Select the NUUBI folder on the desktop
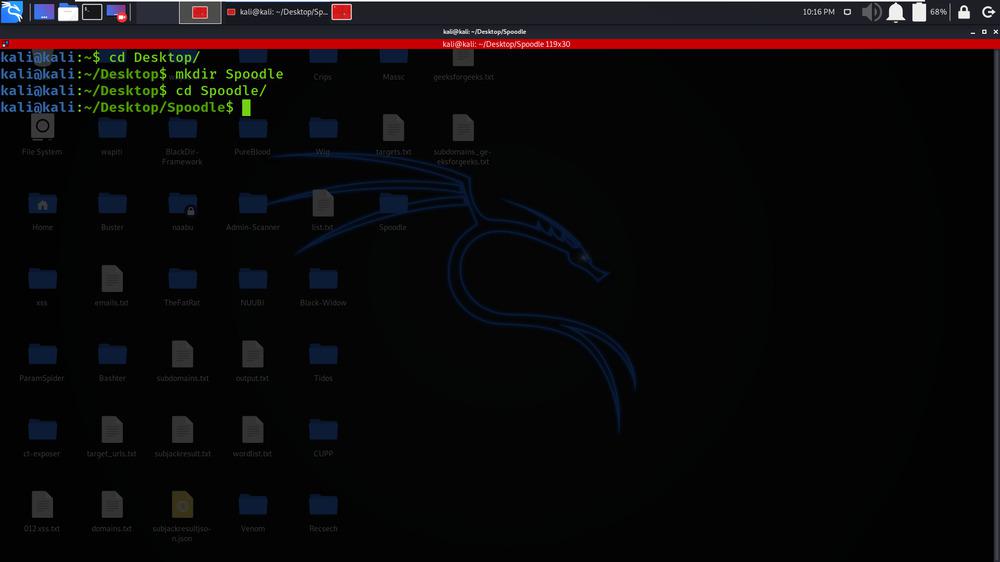 pyautogui.click(x=253, y=286)
